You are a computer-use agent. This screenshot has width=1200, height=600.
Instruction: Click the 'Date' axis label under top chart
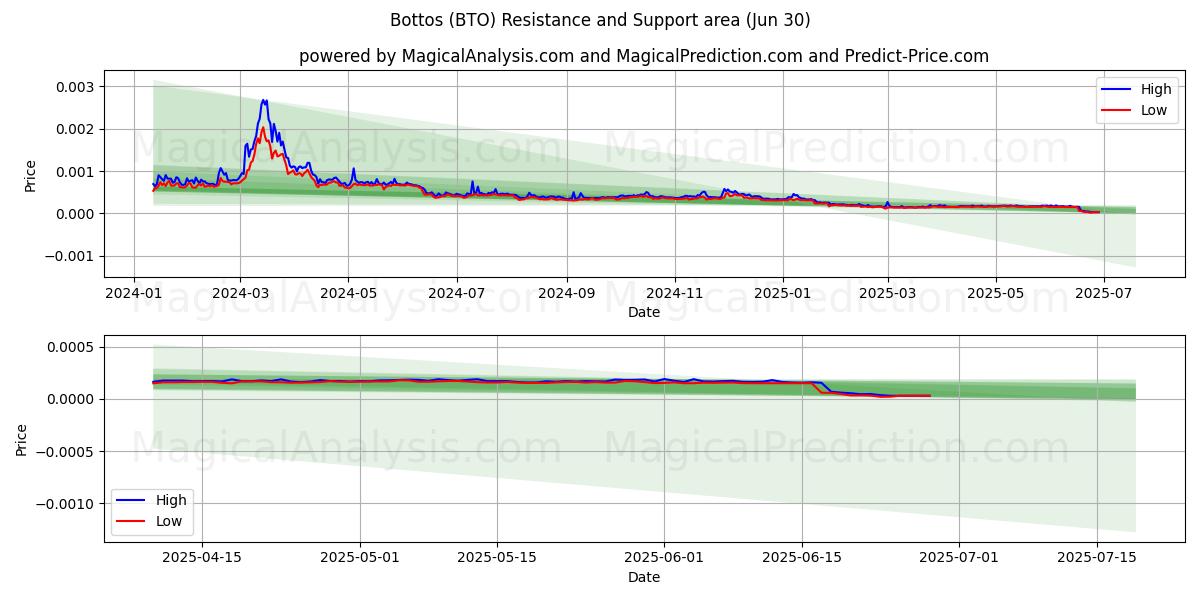[644, 312]
